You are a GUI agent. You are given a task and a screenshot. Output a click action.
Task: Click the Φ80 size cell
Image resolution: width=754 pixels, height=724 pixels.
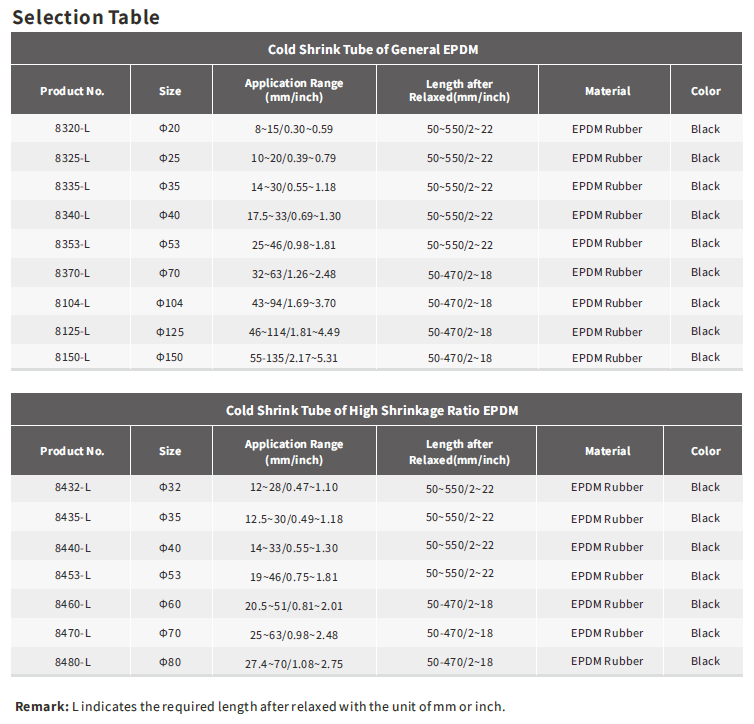(x=170, y=662)
